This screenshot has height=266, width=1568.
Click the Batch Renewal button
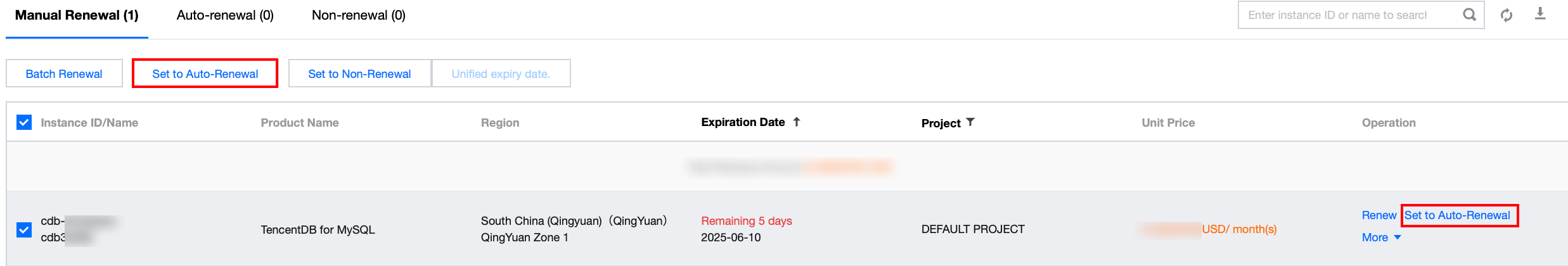(64, 73)
